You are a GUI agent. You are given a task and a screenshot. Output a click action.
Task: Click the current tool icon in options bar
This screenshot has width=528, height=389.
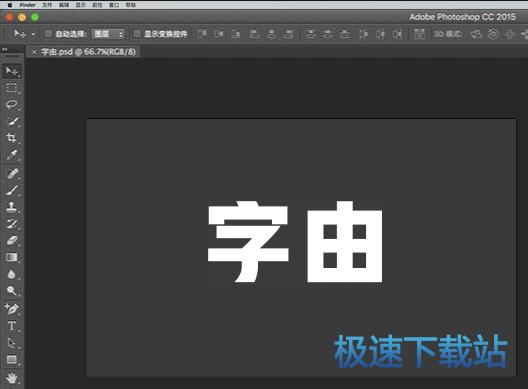click(20, 34)
